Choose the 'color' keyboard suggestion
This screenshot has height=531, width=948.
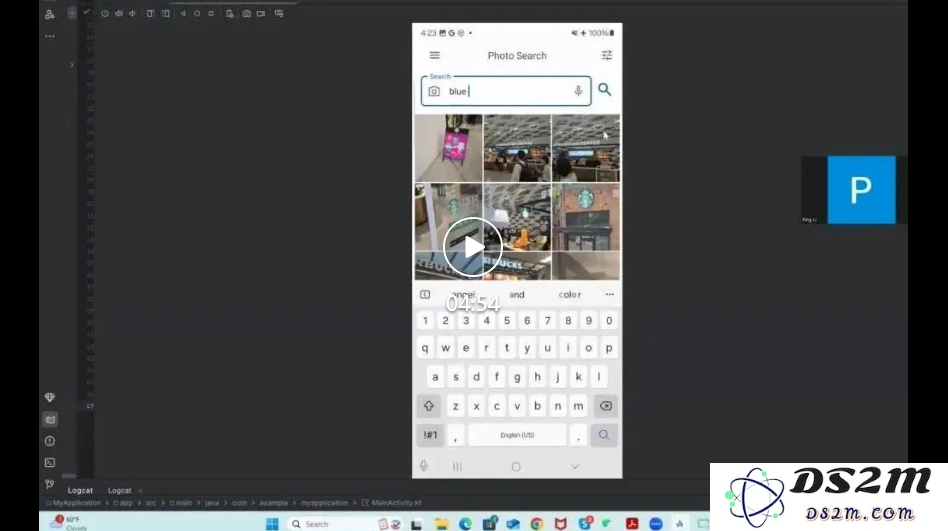click(570, 295)
